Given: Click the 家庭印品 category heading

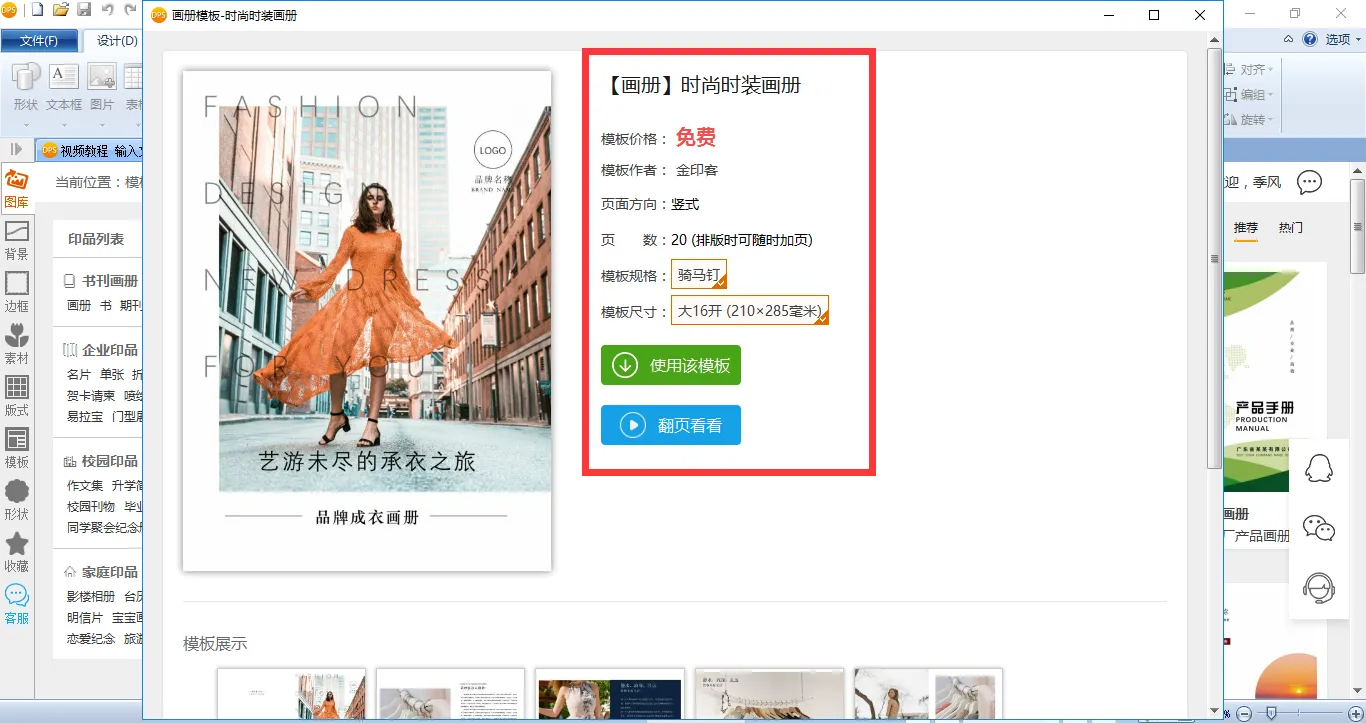Looking at the screenshot, I should pos(102,572).
